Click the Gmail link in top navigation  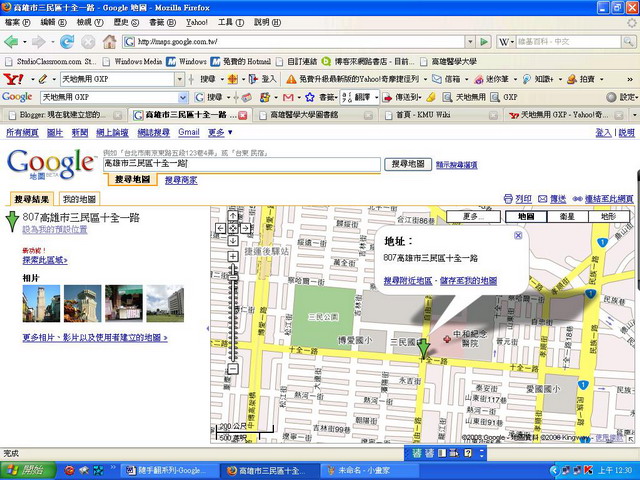[x=189, y=132]
